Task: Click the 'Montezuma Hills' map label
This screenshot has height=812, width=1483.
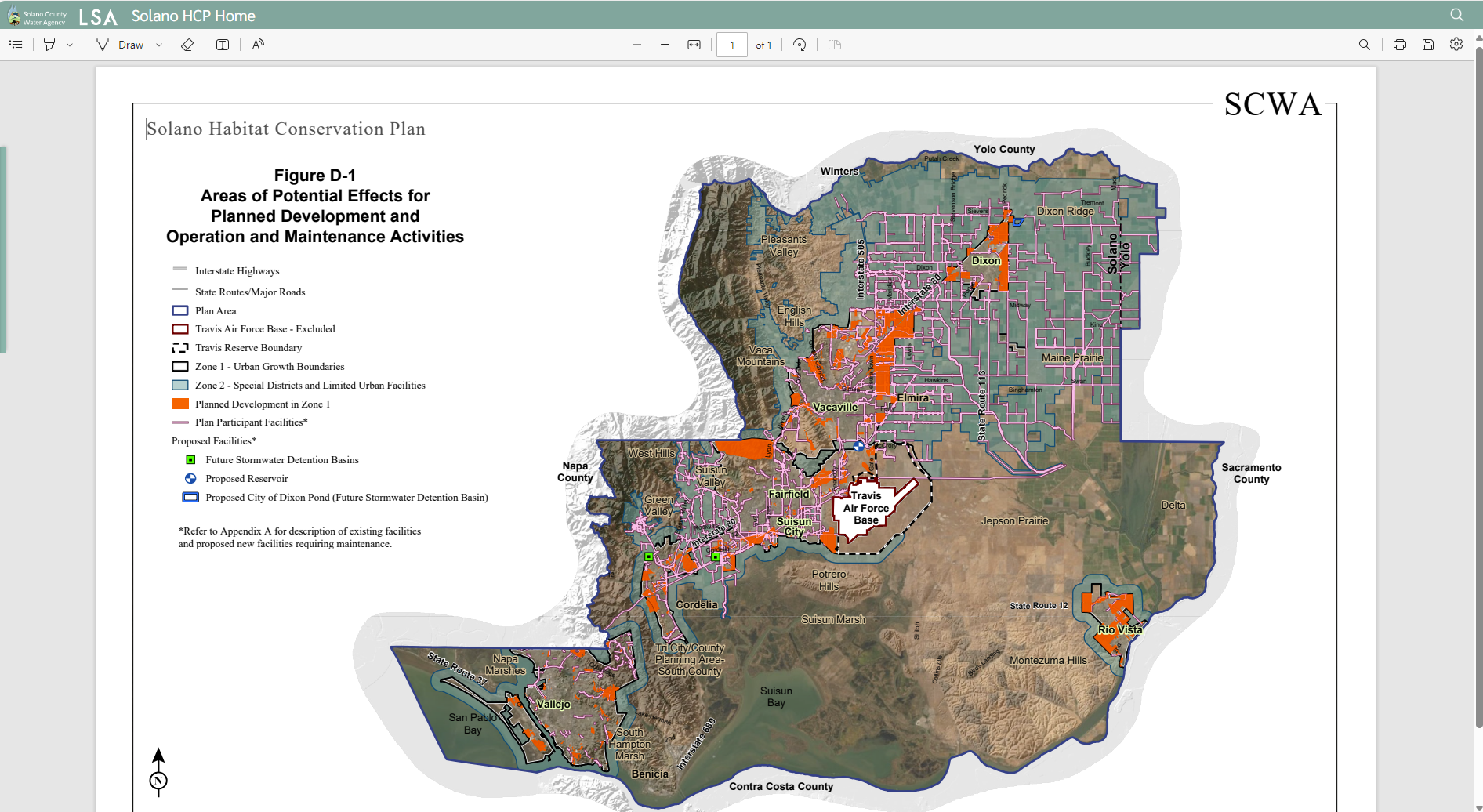Action: coord(1048,660)
